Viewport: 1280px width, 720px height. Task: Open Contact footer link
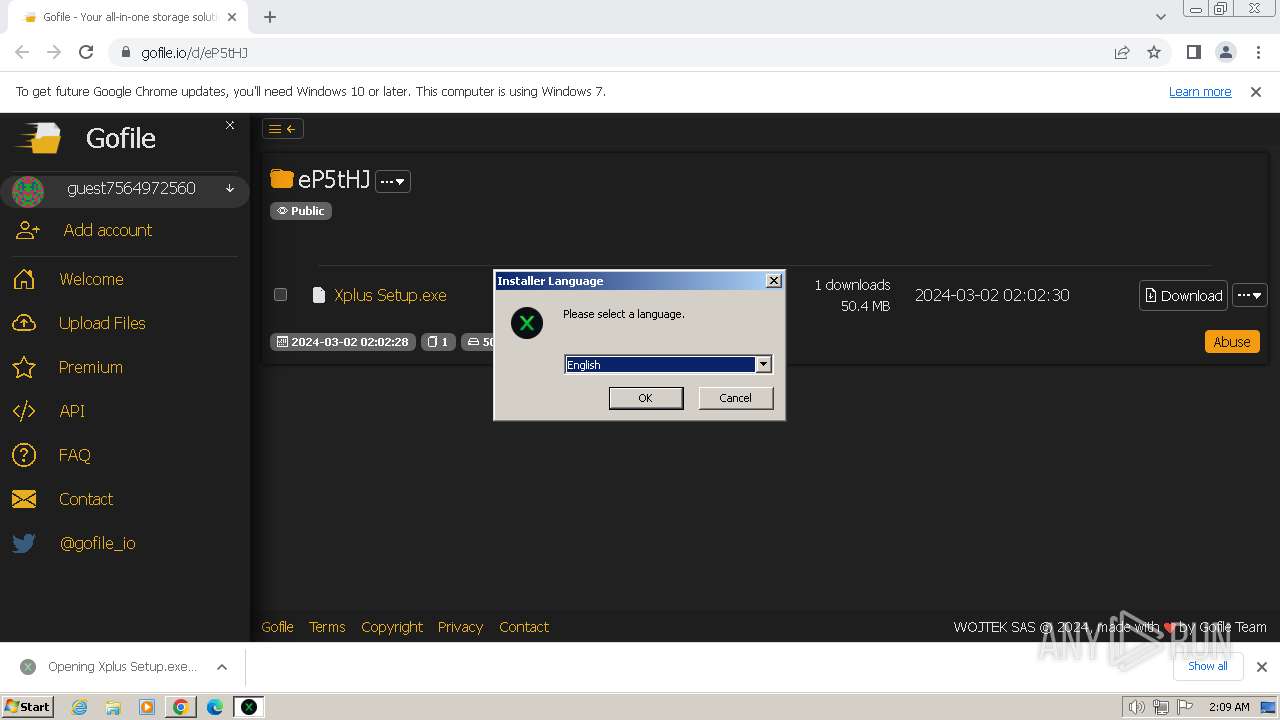(x=524, y=627)
